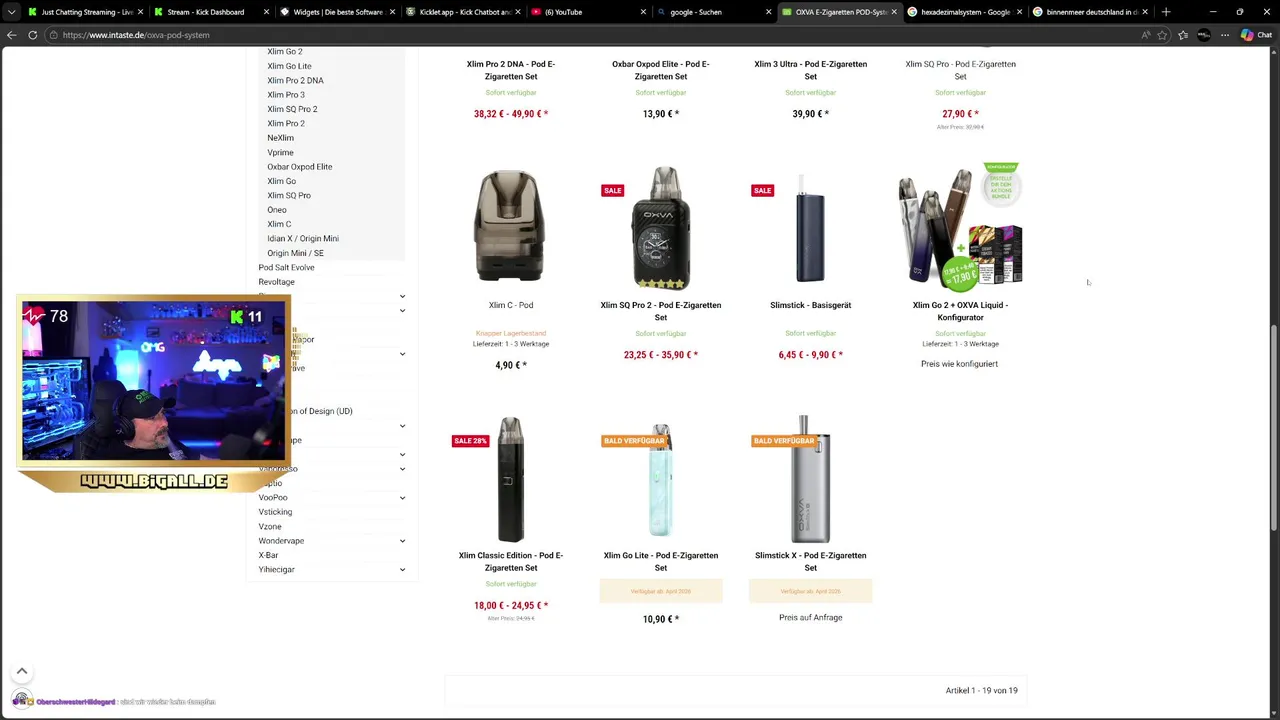
Task: Open the Xlim Go Lite product image
Action: click(x=661, y=479)
